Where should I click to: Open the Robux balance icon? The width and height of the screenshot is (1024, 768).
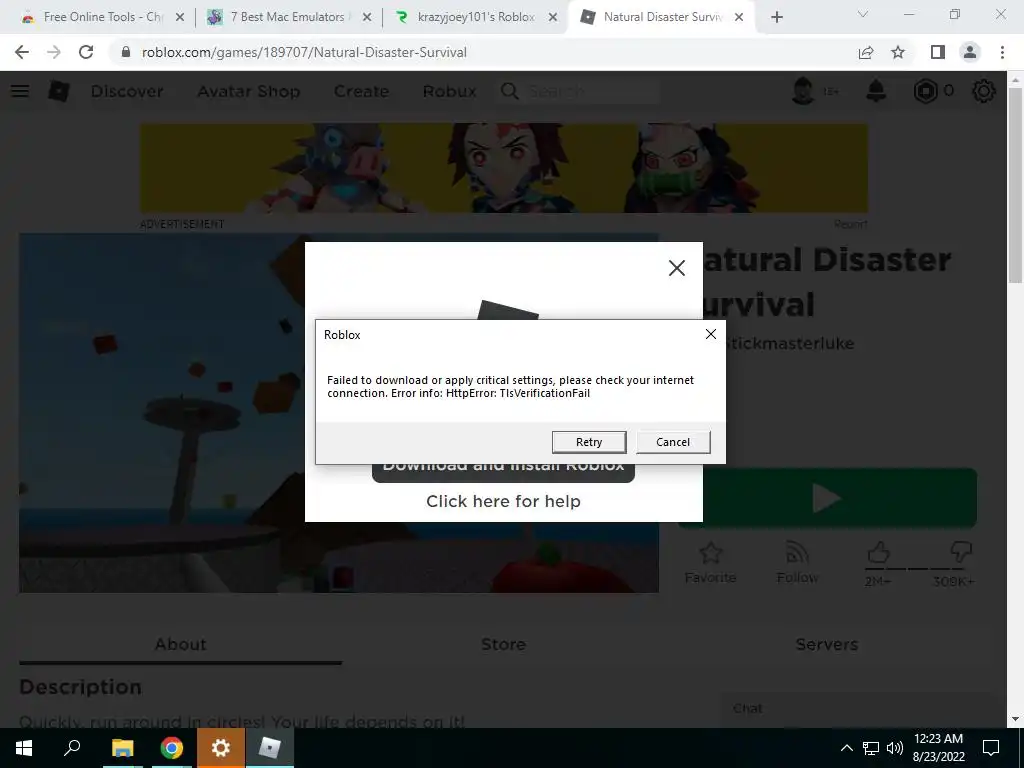pyautogui.click(x=925, y=91)
